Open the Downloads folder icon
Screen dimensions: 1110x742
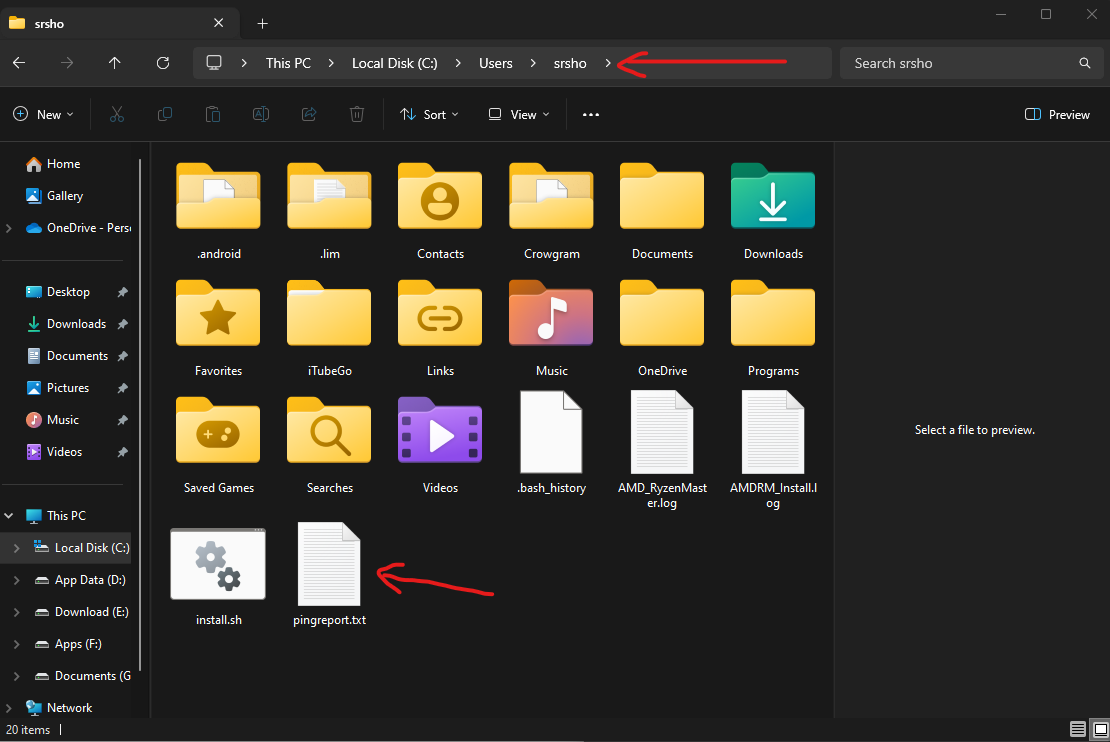coord(773,197)
